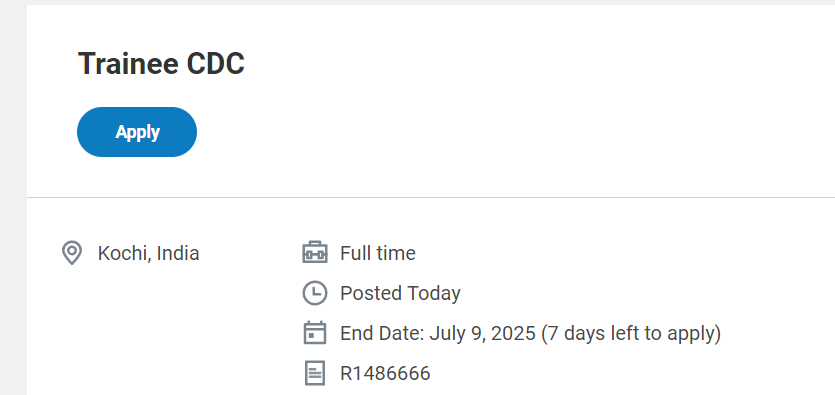Click the word Today in posting info
The image size is (835, 395).
click(x=434, y=293)
